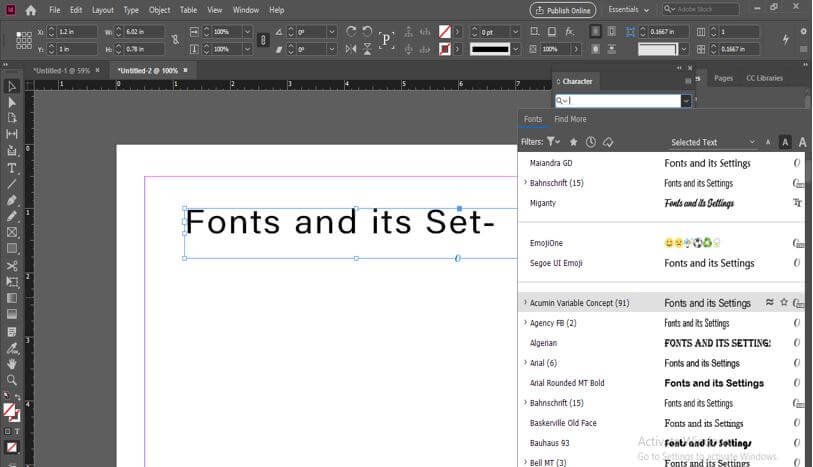Select the Type tool in toolbox
813x467 pixels.
pyautogui.click(x=12, y=168)
